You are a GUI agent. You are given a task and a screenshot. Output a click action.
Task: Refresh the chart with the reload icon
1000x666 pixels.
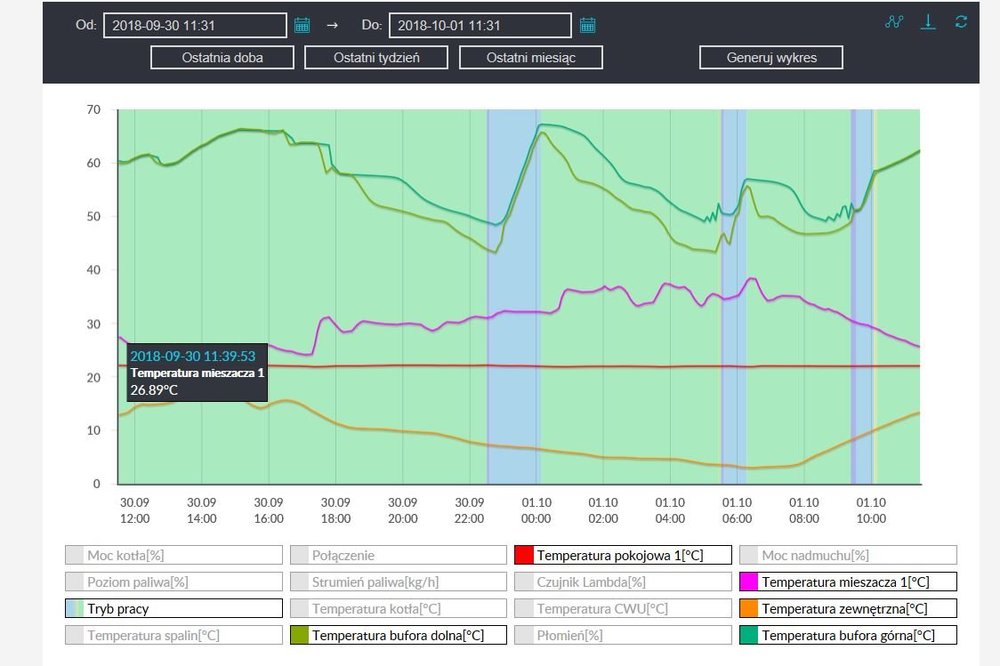[x=962, y=22]
